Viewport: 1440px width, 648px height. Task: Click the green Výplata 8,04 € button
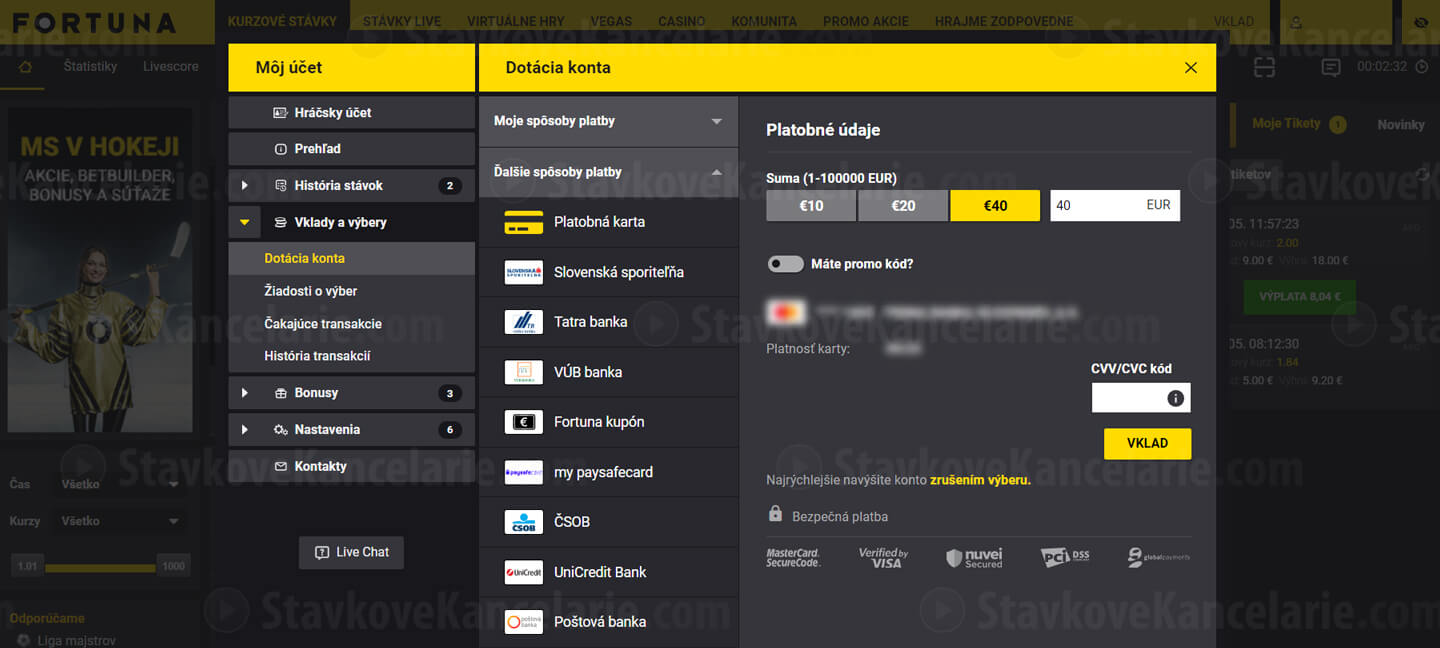(1300, 297)
